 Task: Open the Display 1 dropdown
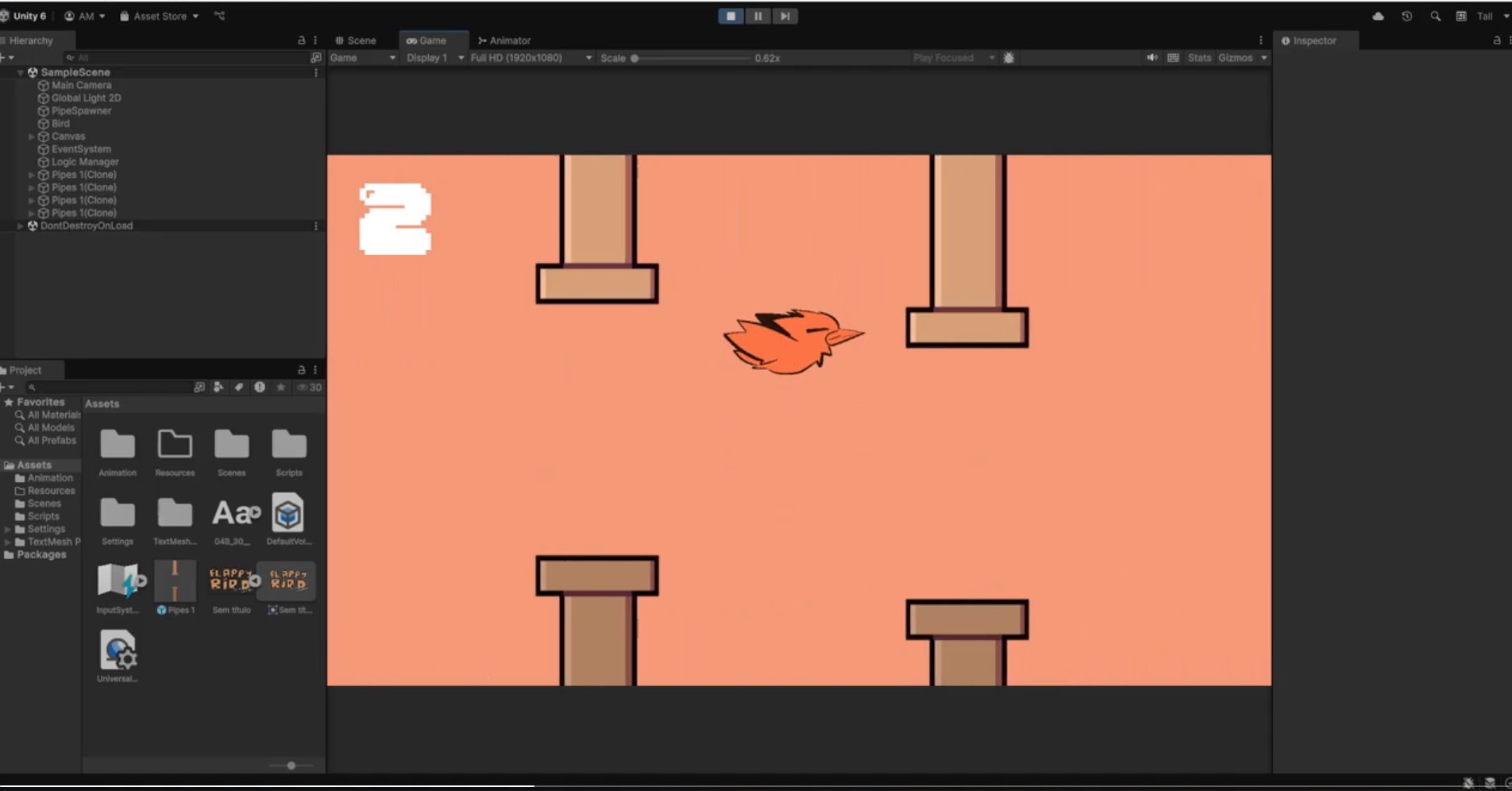tap(434, 58)
